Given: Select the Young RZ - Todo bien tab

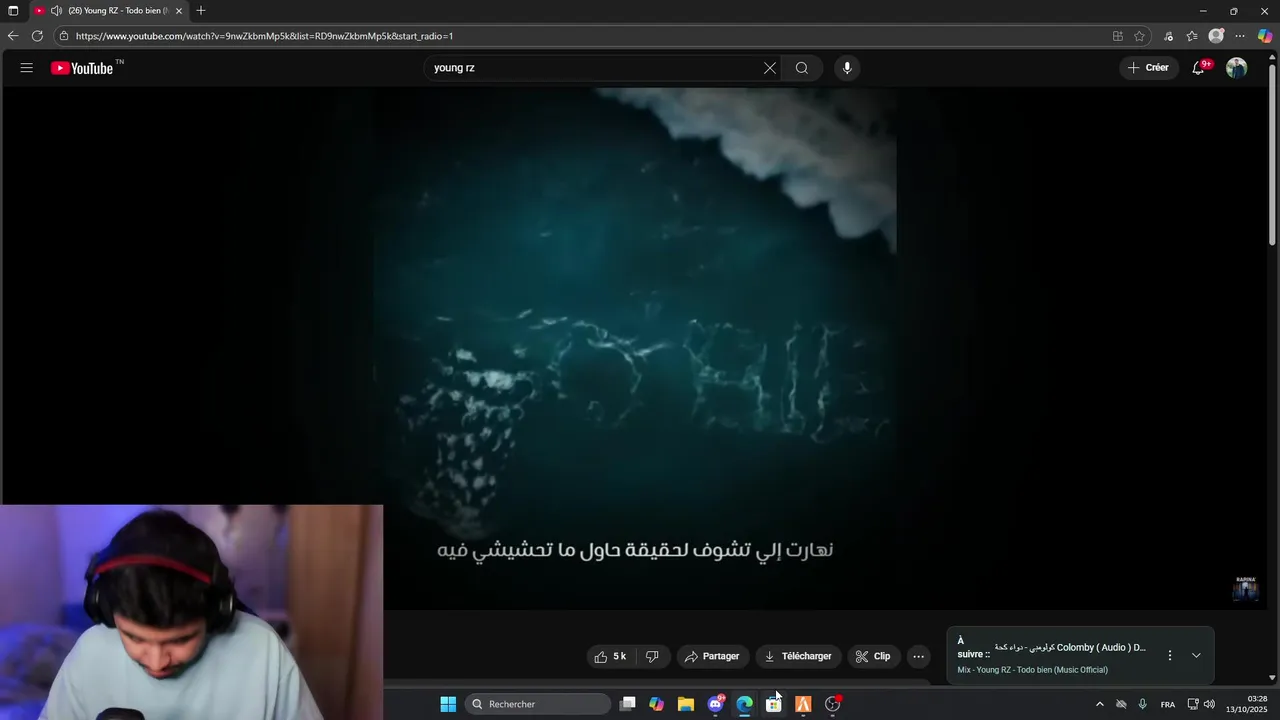Looking at the screenshot, I should 108,11.
